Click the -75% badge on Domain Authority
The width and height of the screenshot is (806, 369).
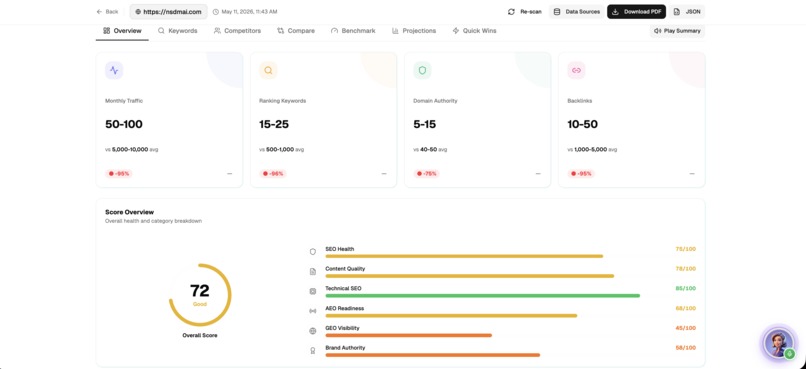[x=427, y=174]
